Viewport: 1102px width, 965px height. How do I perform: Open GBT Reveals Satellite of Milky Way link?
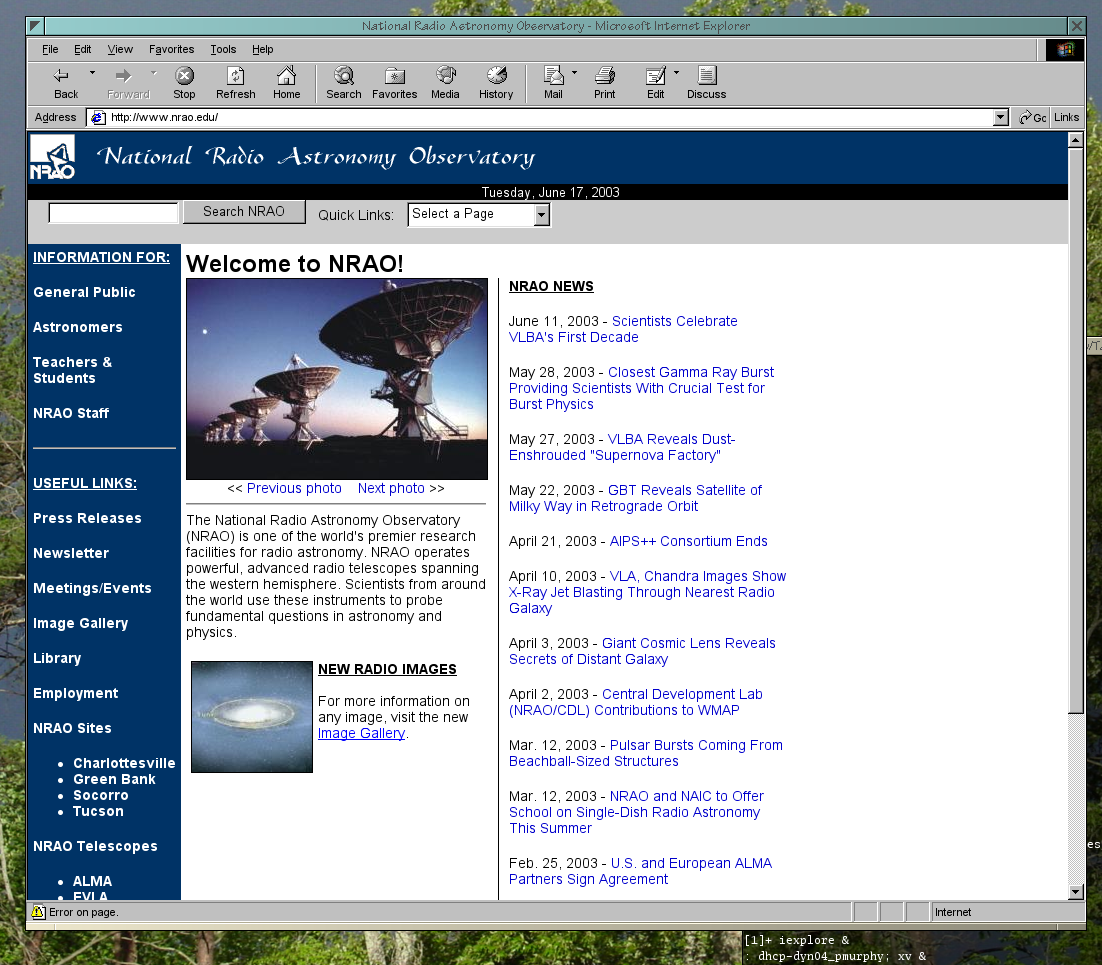[635, 498]
